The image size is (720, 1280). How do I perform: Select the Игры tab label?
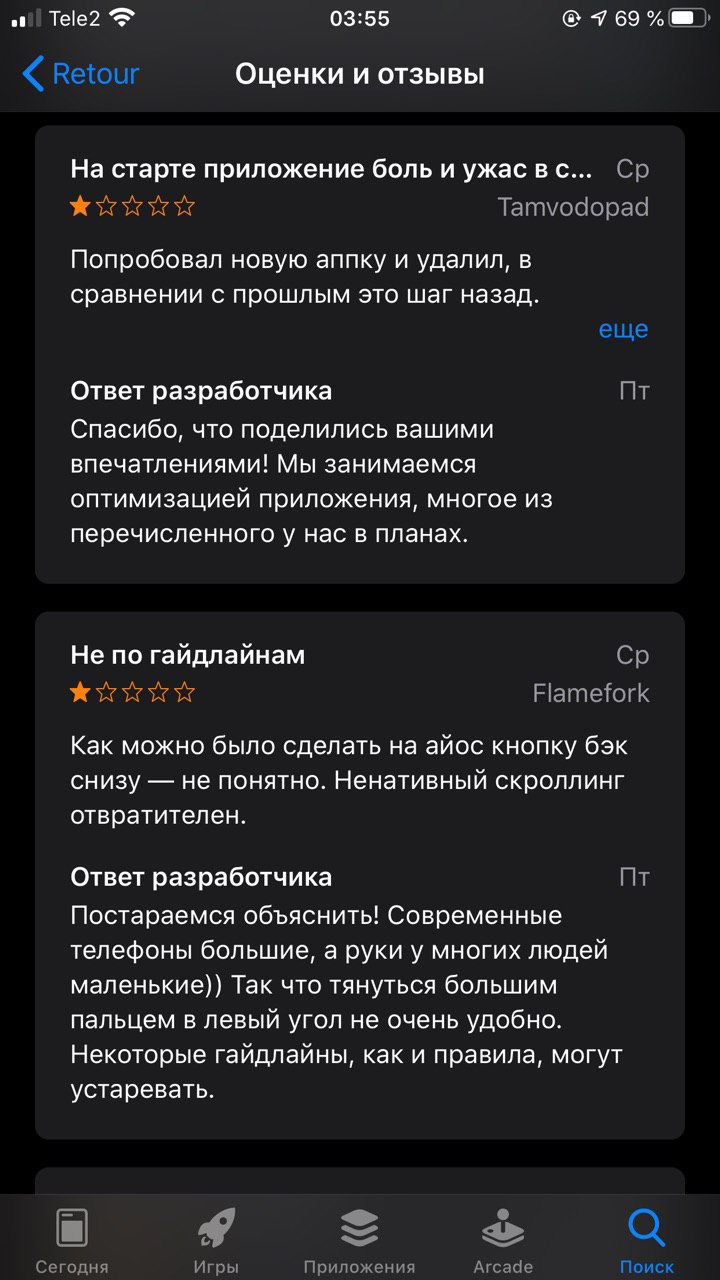216,1266
